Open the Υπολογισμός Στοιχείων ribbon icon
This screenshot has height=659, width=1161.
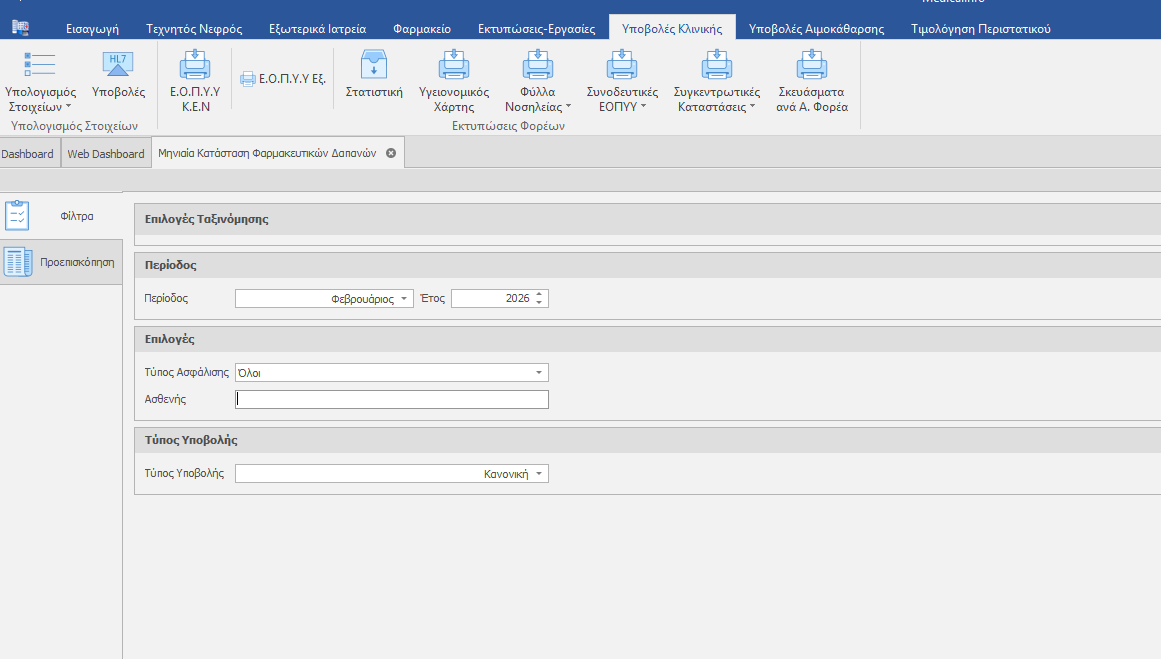[40, 66]
